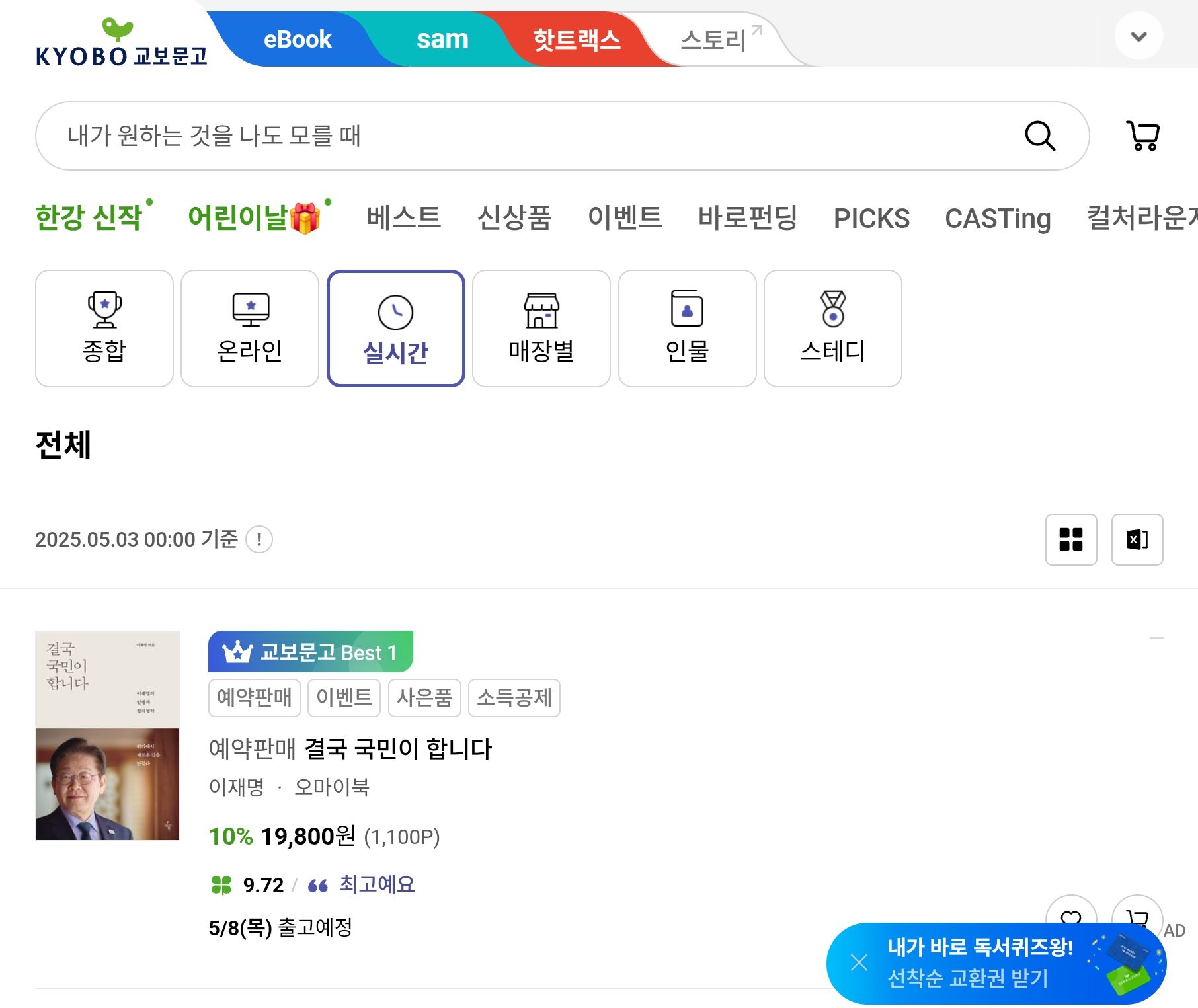Image resolution: width=1198 pixels, height=1008 pixels.
Task: Open the 이벤트 menu
Action: 625,217
